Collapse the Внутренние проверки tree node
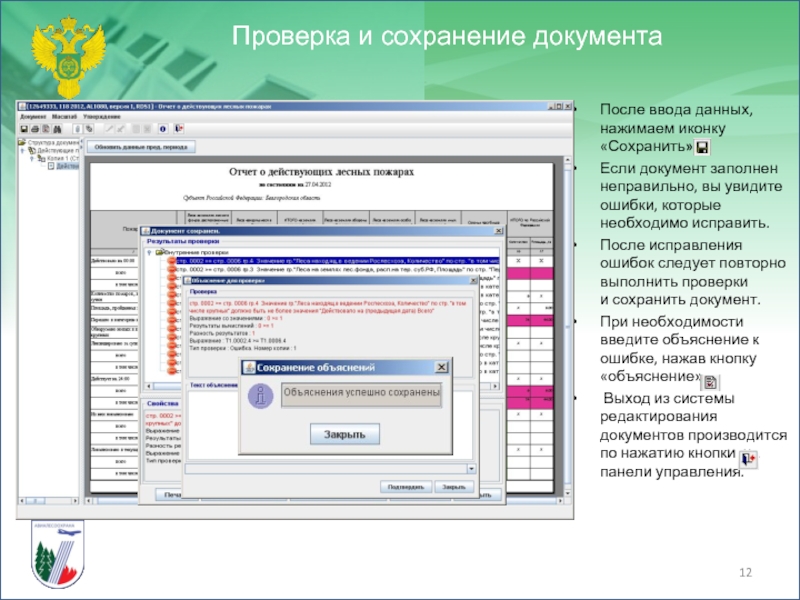 (149, 253)
